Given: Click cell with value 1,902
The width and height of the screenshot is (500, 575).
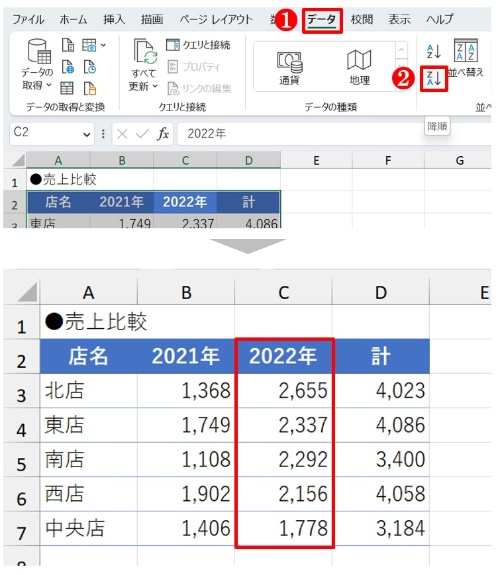Looking at the screenshot, I should tap(186, 494).
